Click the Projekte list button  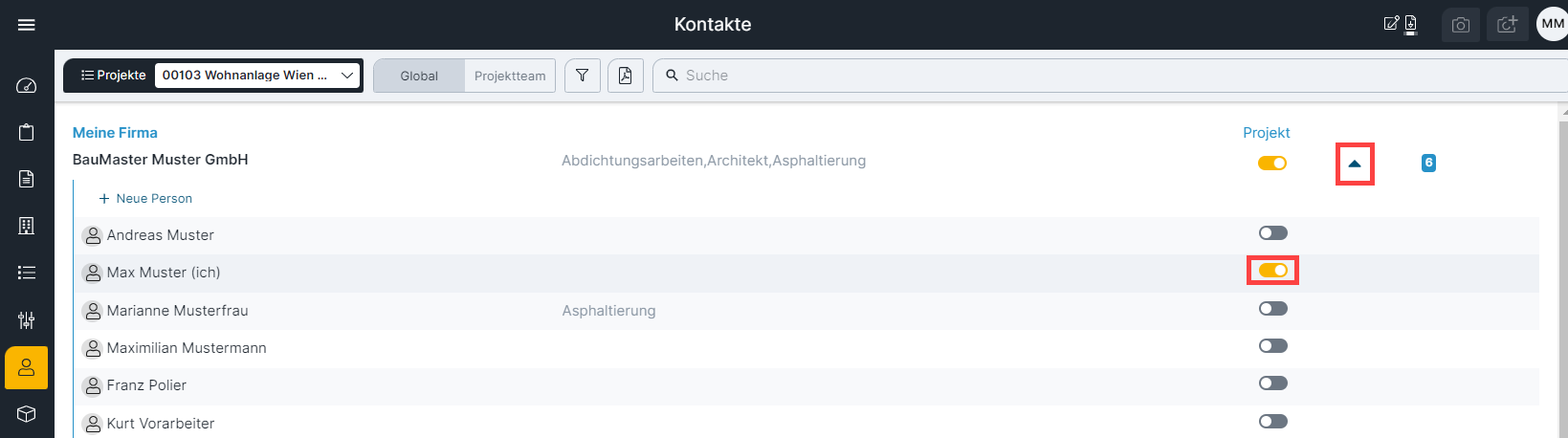pos(113,76)
